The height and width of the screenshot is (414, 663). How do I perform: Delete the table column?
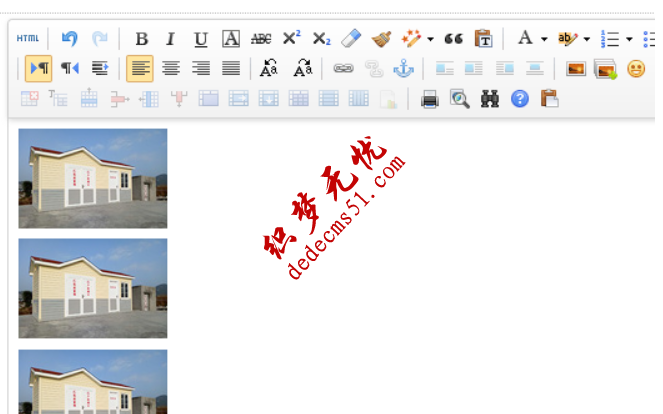pyautogui.click(x=179, y=99)
